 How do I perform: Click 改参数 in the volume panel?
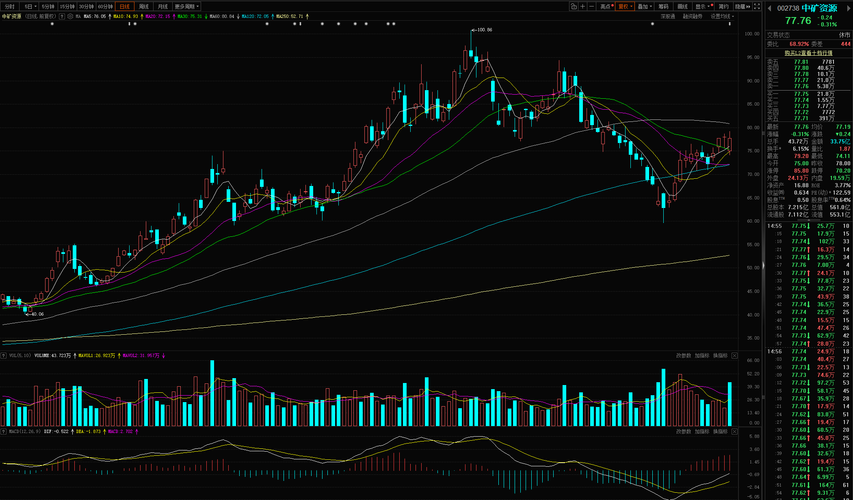(684, 355)
